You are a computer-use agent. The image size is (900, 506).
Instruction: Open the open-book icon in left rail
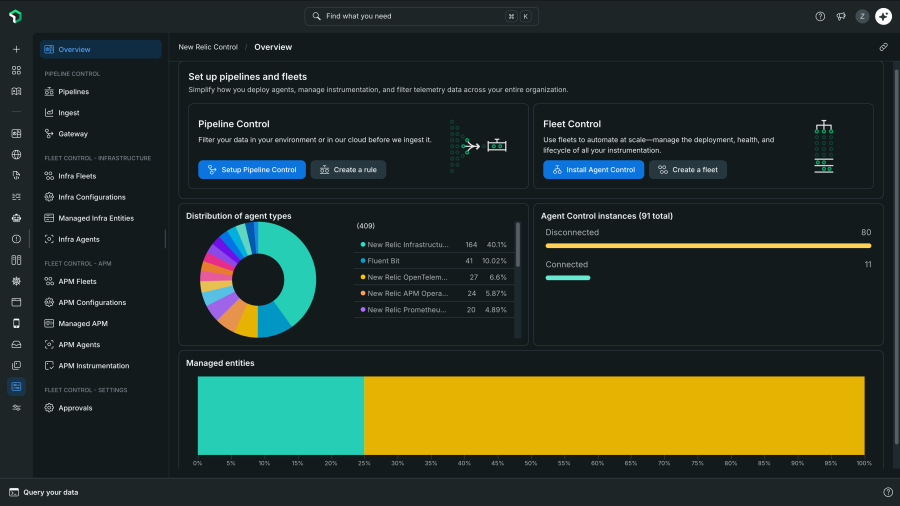[x=16, y=91]
